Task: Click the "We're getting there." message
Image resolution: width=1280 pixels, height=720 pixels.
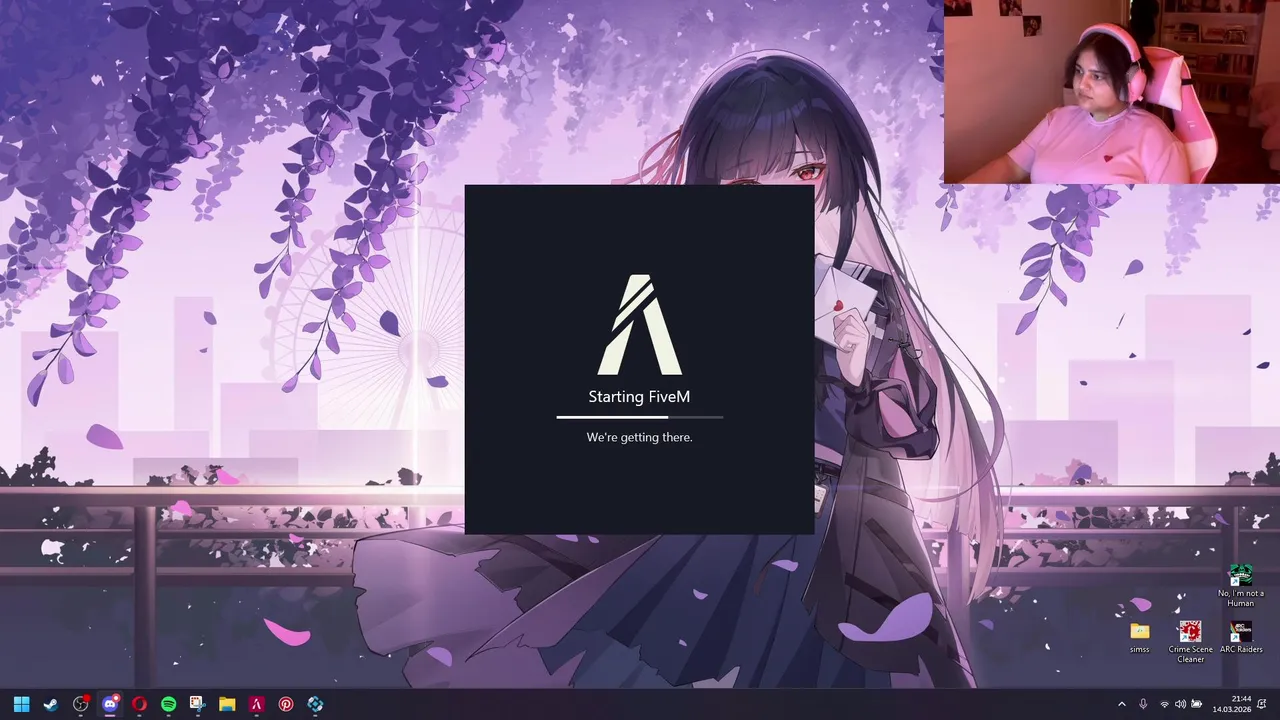Action: [639, 437]
